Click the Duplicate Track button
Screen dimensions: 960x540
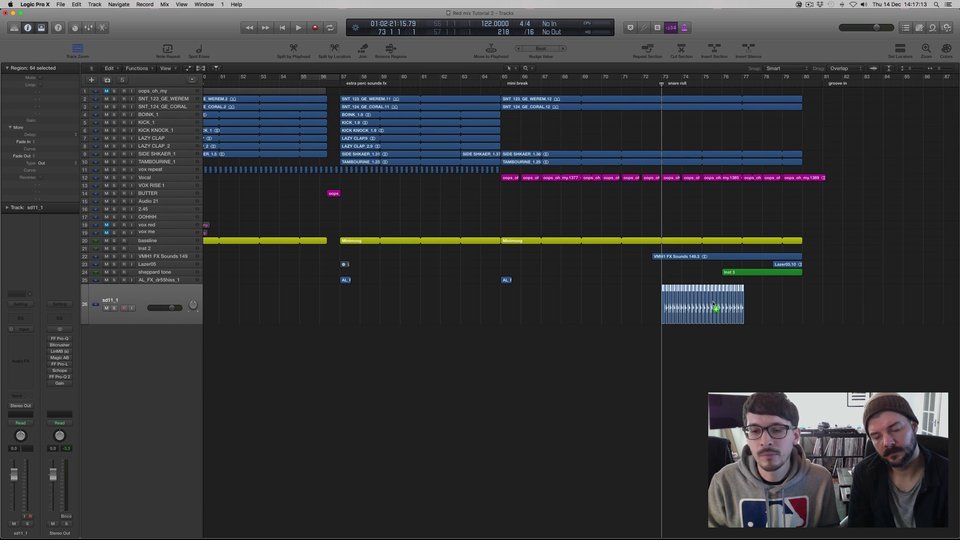(107, 80)
